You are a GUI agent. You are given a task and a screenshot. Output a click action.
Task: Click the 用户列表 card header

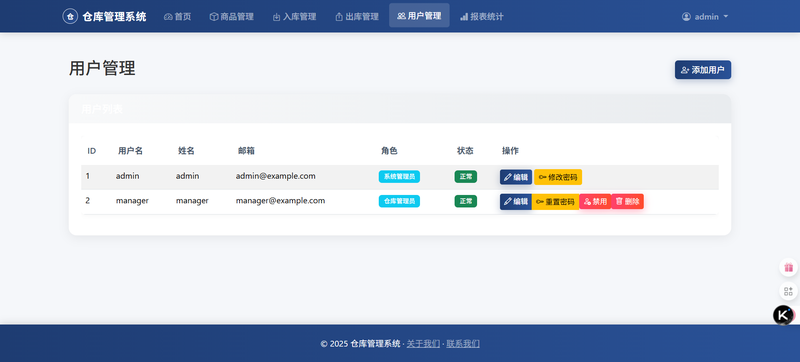pos(400,109)
